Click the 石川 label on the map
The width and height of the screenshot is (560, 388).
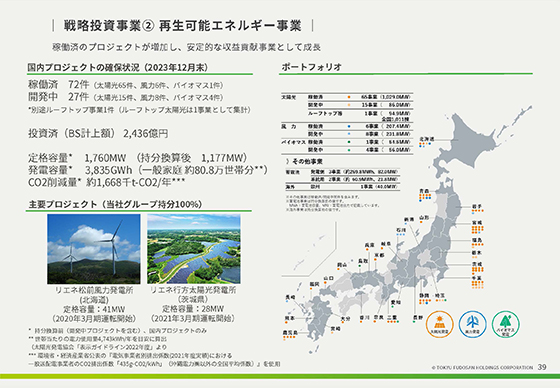[401, 230]
